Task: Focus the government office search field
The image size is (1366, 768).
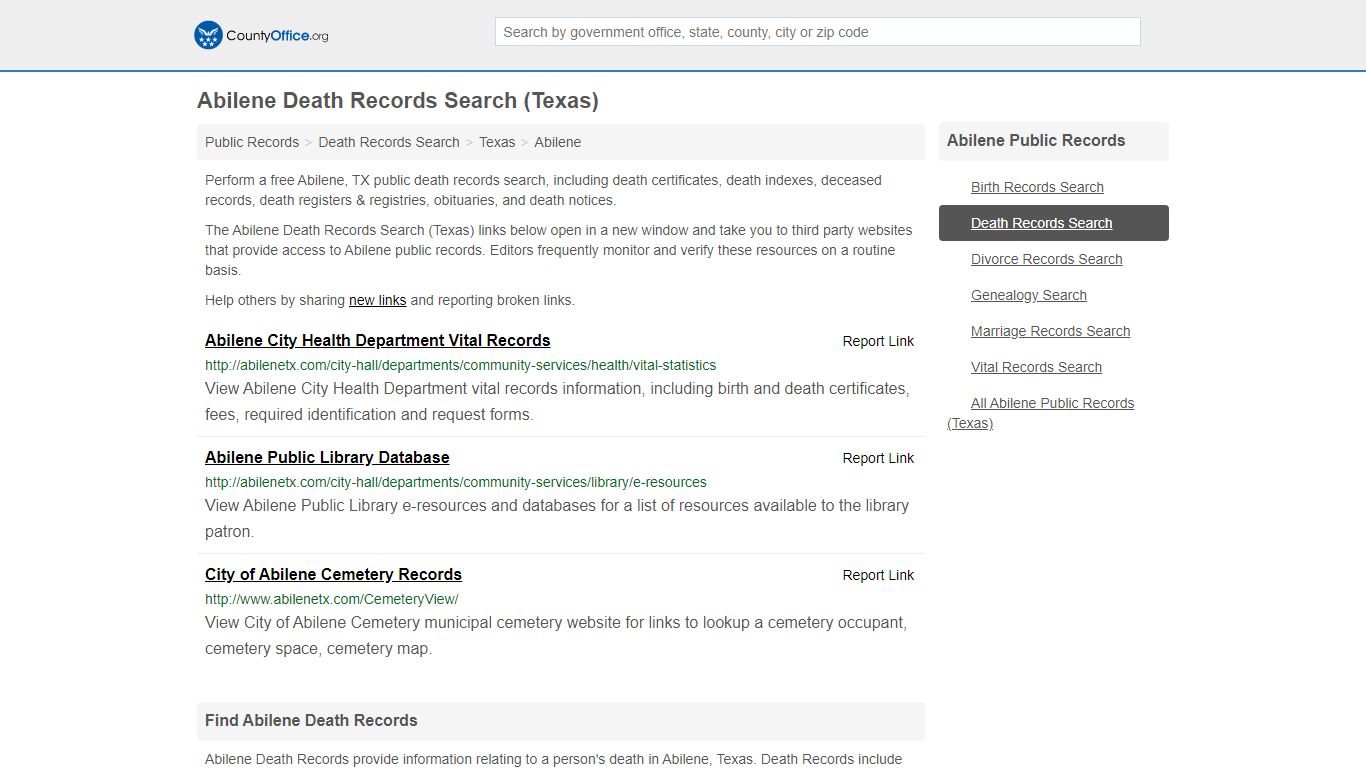Action: point(817,32)
